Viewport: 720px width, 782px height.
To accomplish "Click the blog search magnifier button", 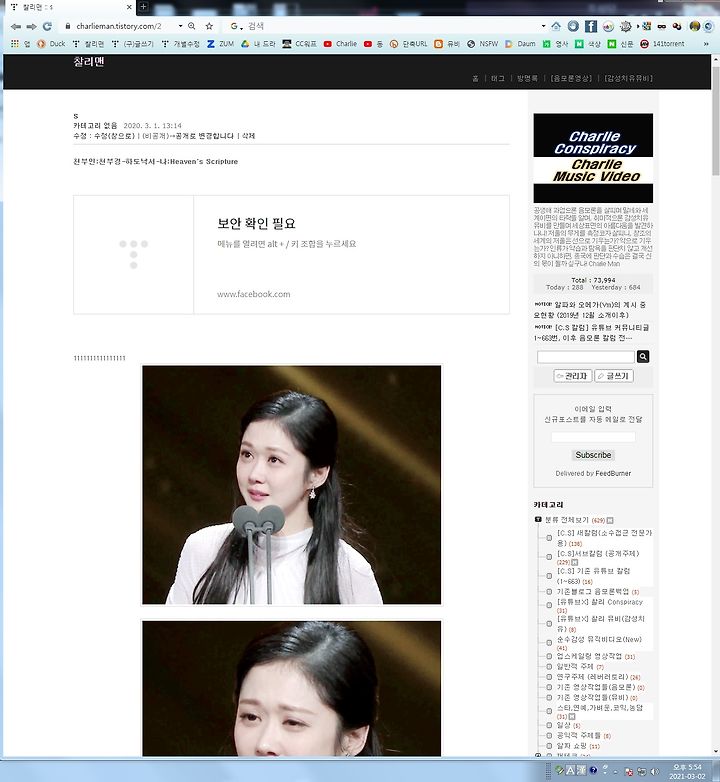I will (643, 357).
